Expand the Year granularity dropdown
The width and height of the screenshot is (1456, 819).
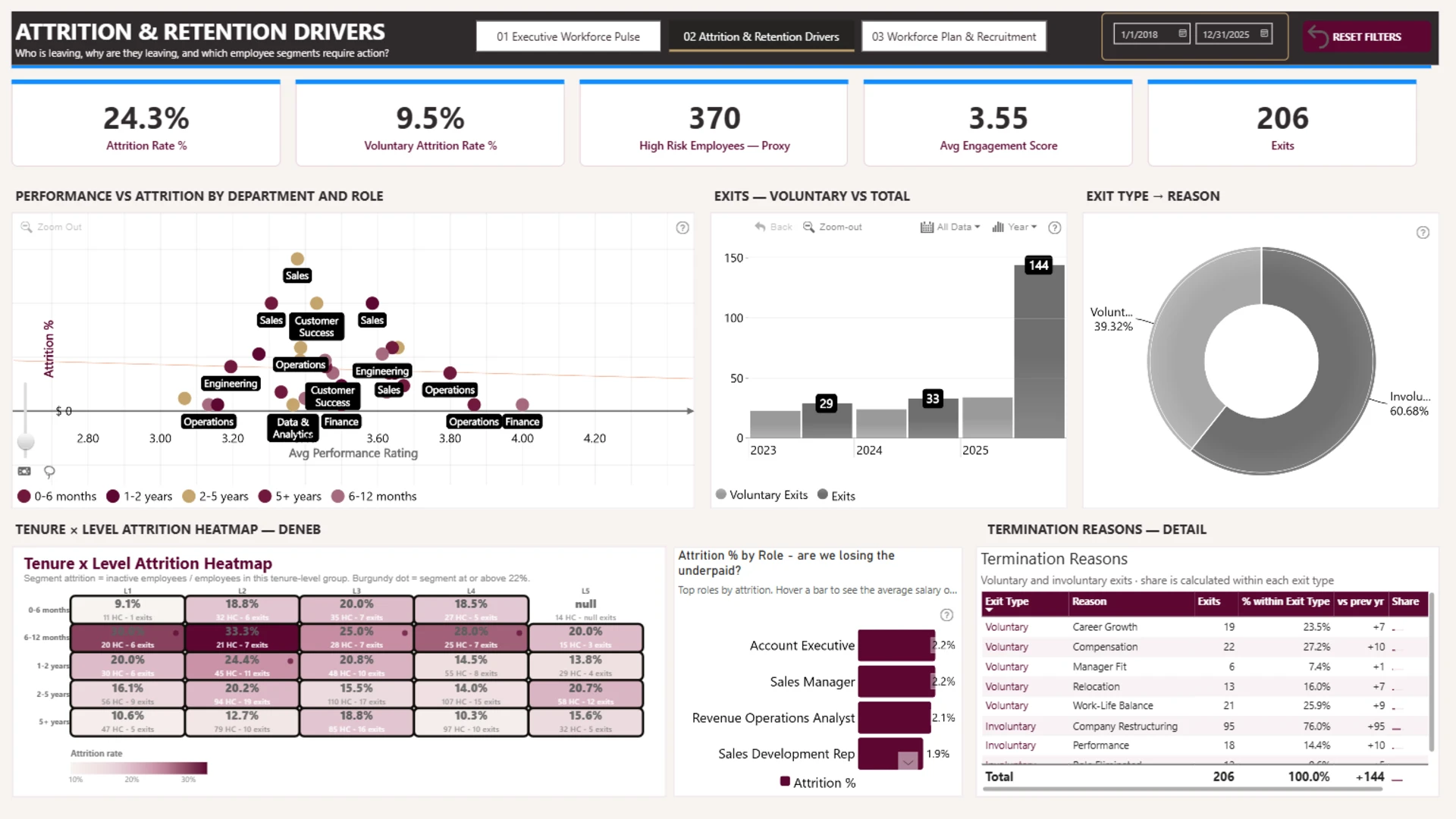(x=1034, y=227)
